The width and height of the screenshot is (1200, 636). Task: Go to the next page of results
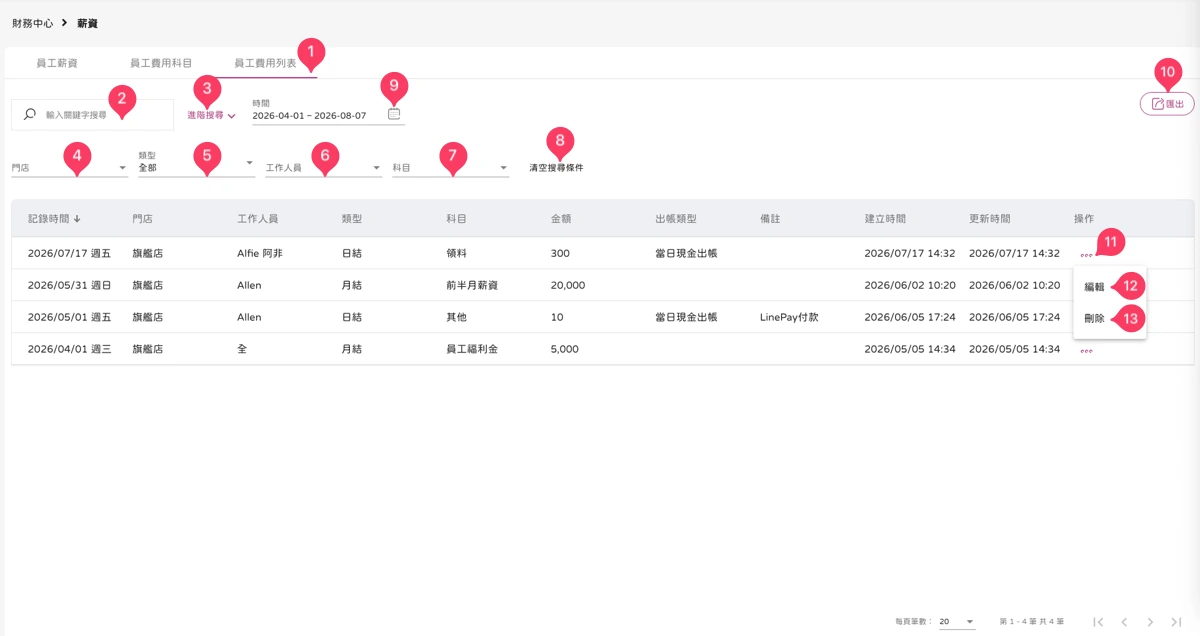coord(1150,622)
